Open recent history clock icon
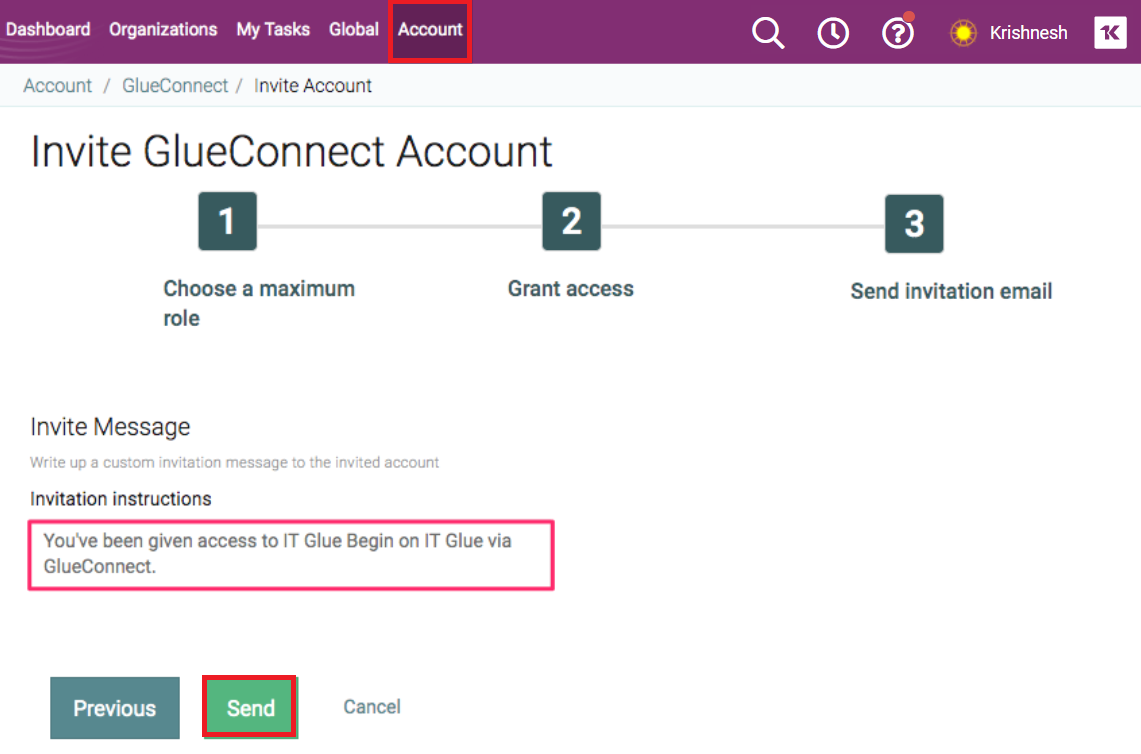This screenshot has width=1141, height=754. [832, 33]
